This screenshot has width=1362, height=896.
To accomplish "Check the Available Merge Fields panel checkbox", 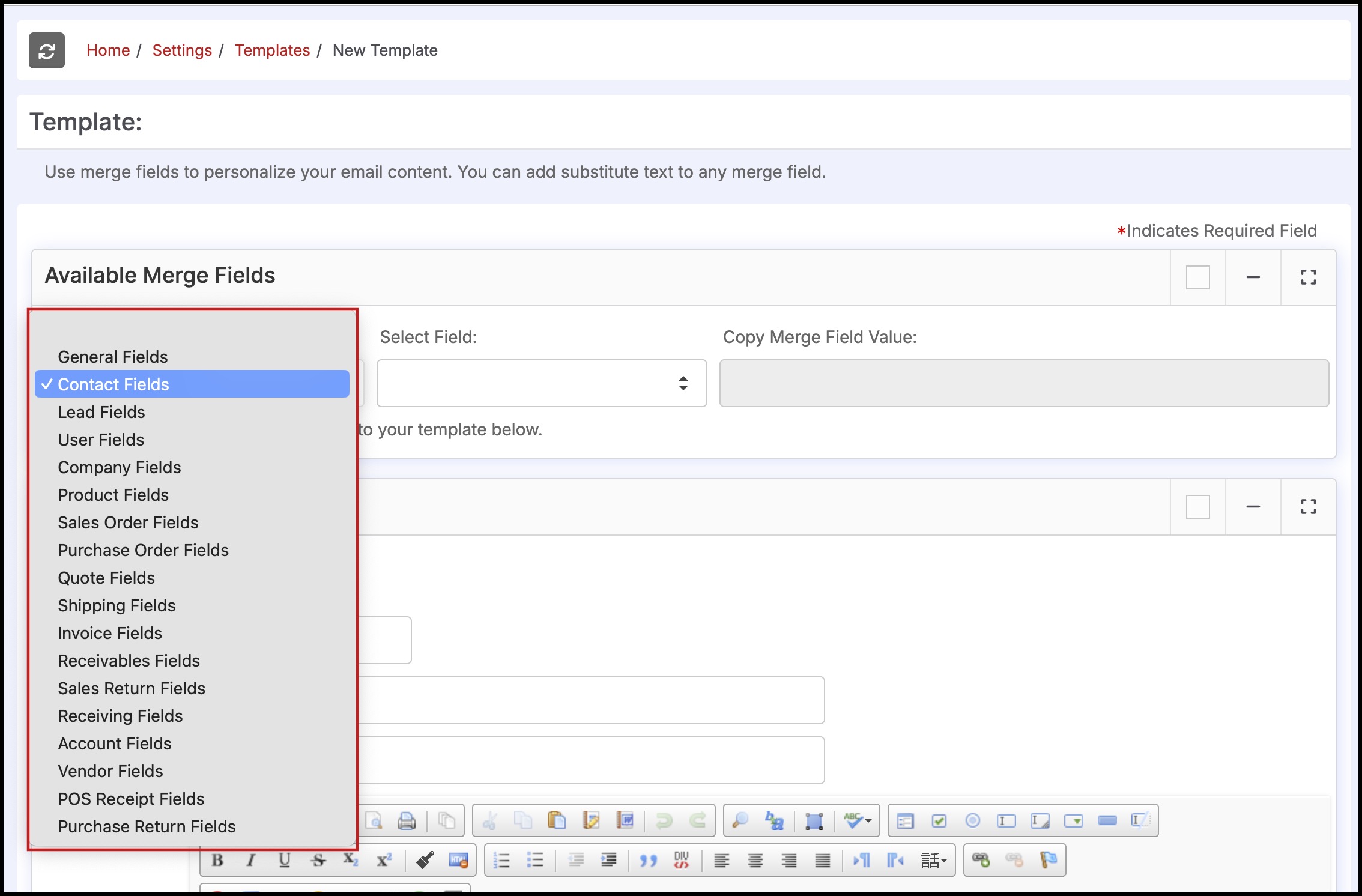I will tap(1197, 277).
